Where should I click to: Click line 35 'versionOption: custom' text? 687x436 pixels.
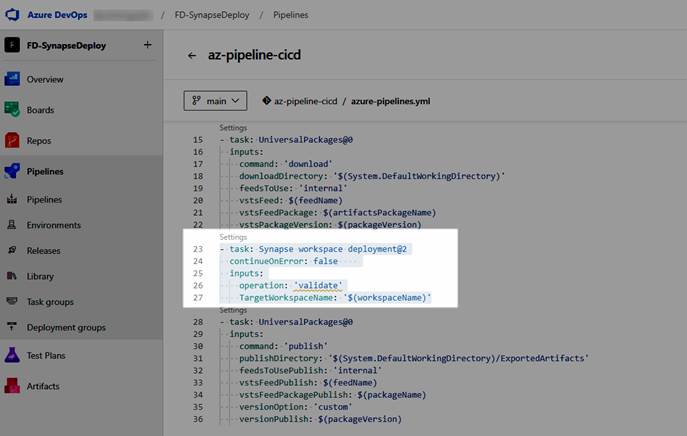click(x=295, y=407)
